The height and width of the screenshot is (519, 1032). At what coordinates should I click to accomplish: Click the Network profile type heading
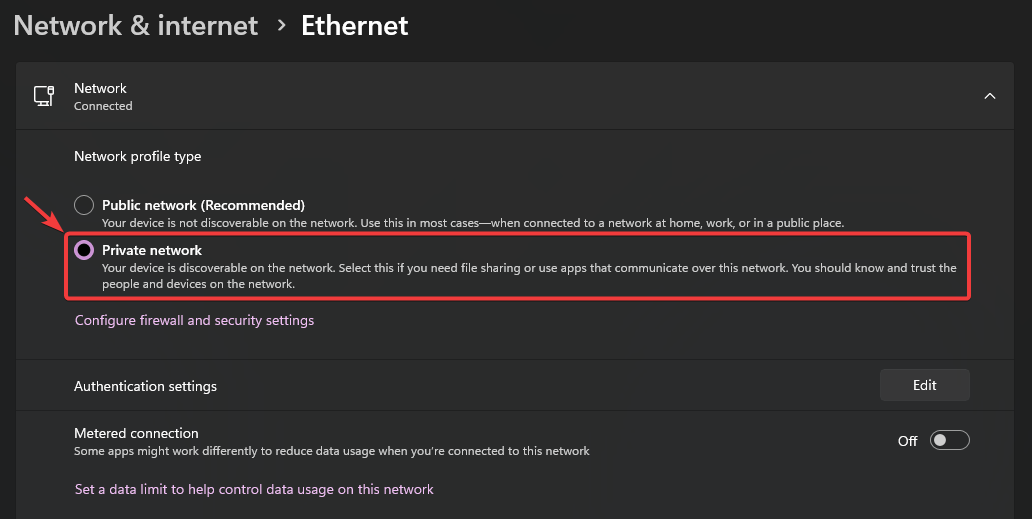137,156
